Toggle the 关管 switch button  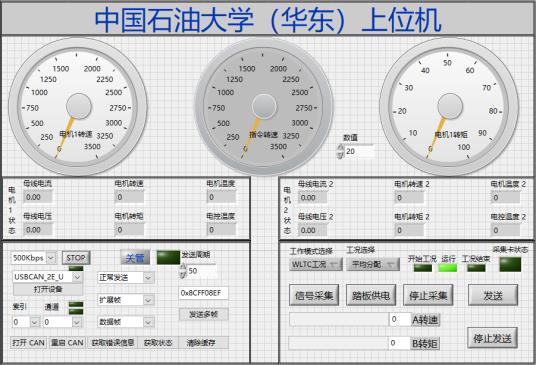tap(135, 258)
